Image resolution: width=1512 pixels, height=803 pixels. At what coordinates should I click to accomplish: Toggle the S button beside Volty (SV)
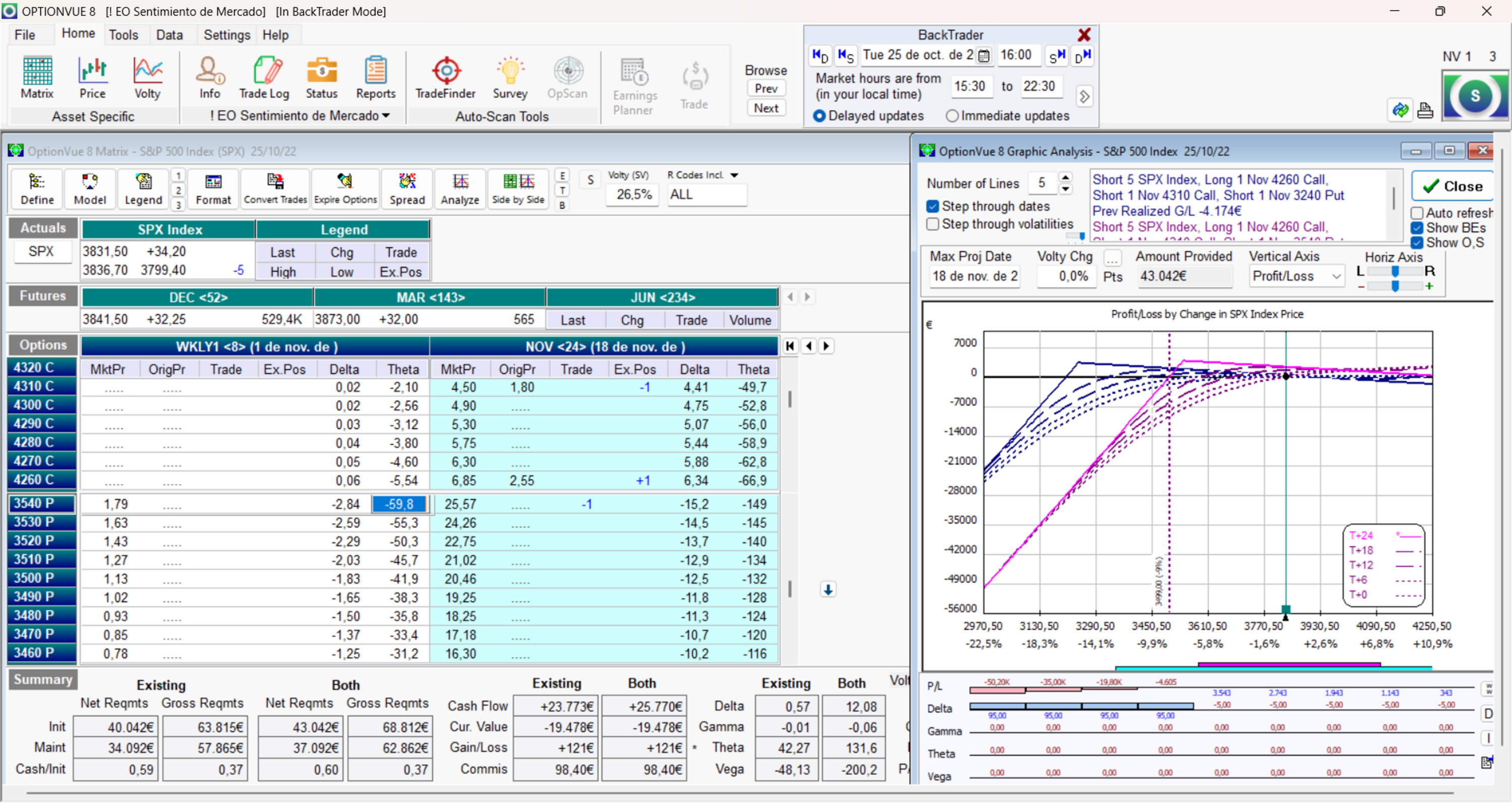point(591,180)
